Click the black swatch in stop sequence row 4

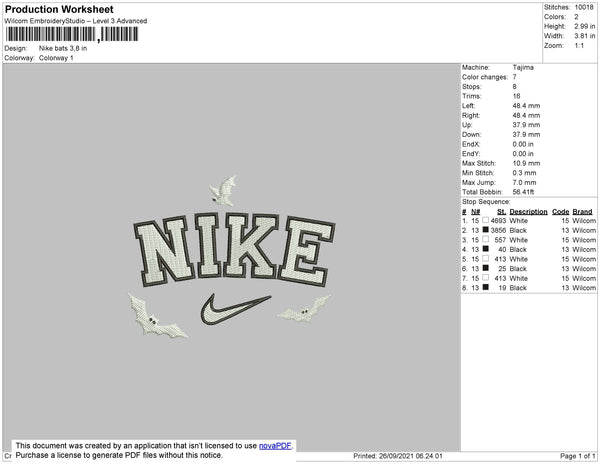pyautogui.click(x=486, y=249)
